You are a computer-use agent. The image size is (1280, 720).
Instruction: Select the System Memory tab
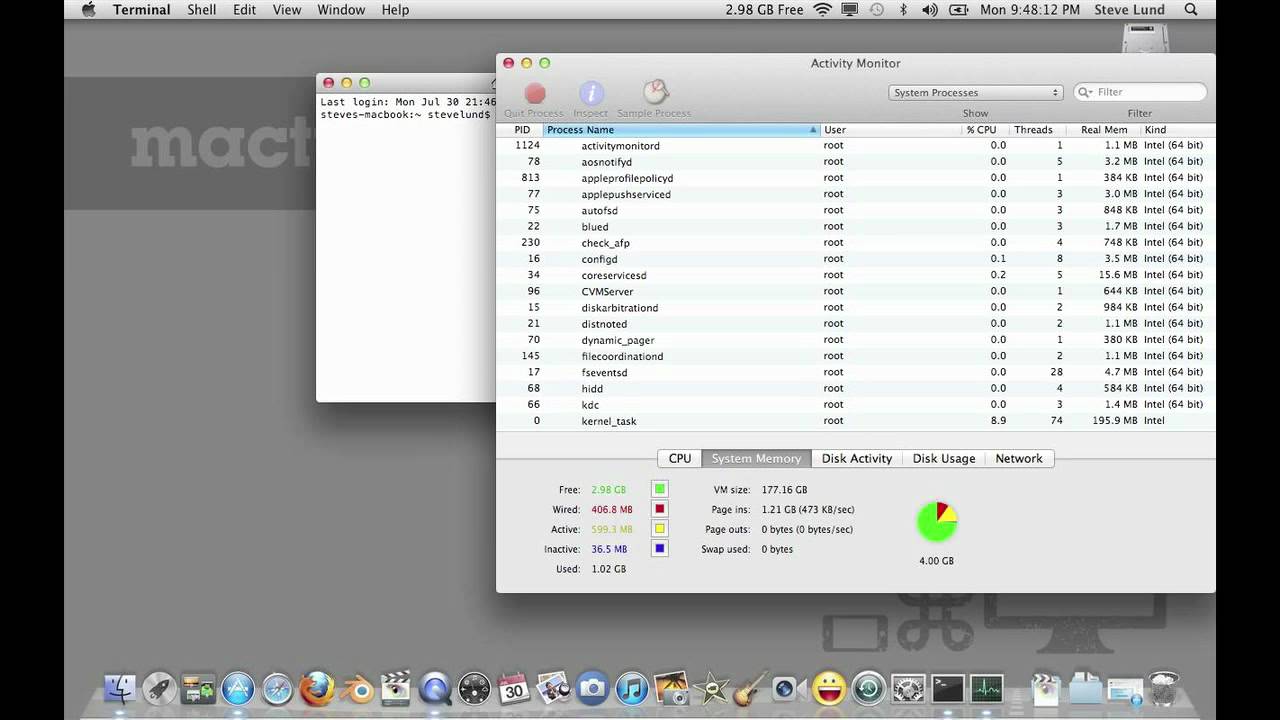point(756,458)
